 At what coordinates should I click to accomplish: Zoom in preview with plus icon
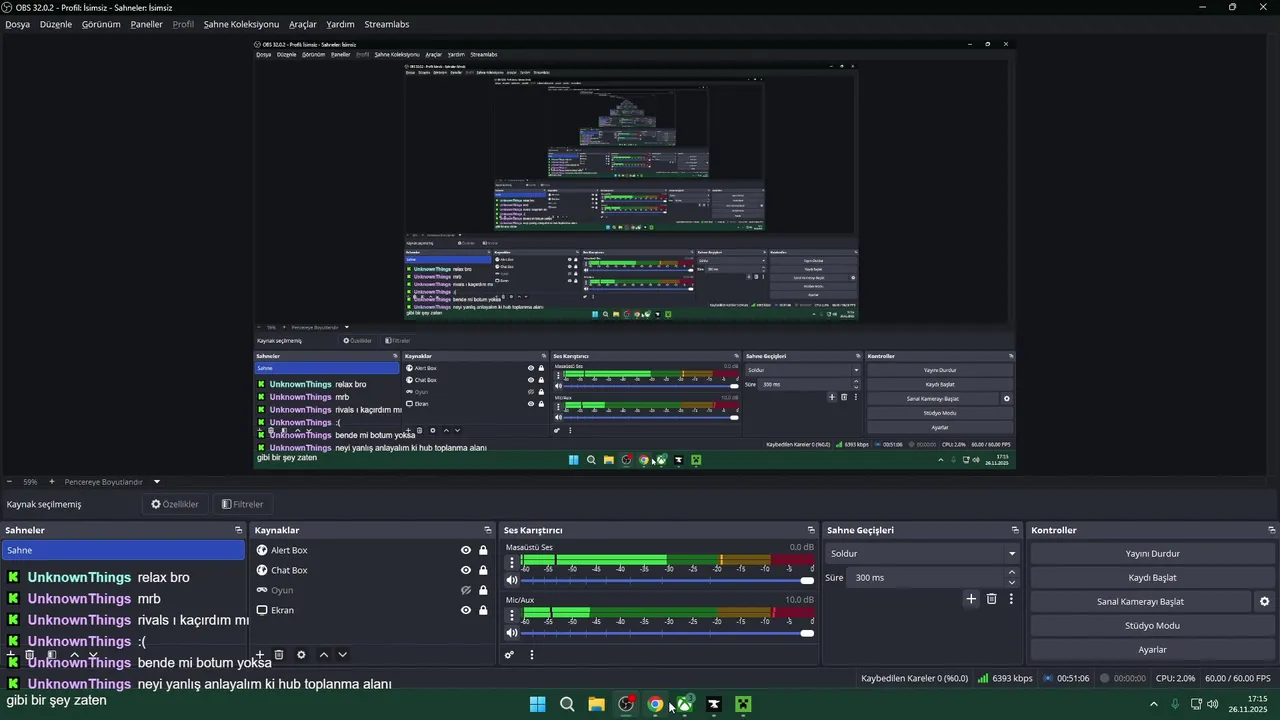[x=52, y=482]
